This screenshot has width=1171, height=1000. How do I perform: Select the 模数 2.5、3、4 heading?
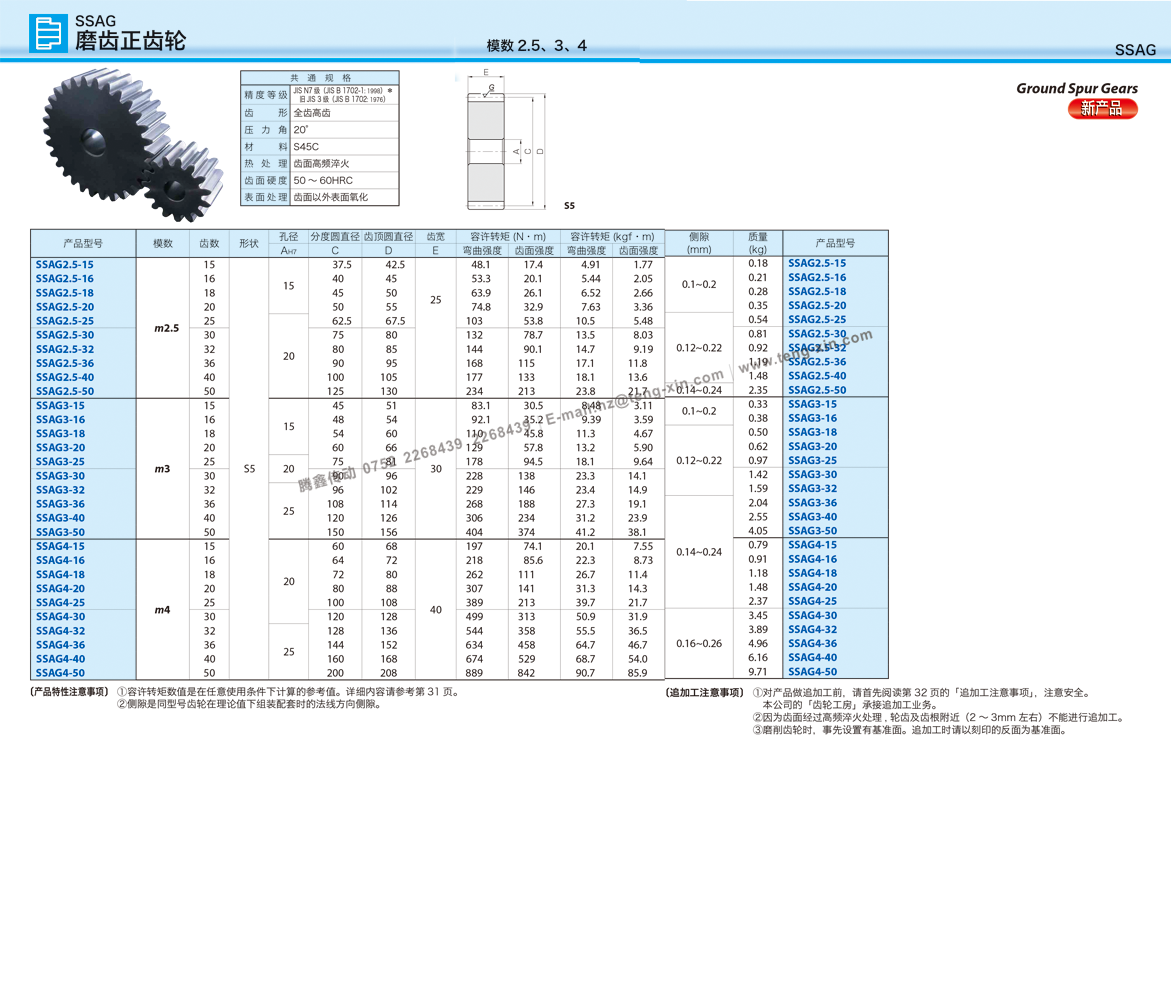tap(536, 46)
